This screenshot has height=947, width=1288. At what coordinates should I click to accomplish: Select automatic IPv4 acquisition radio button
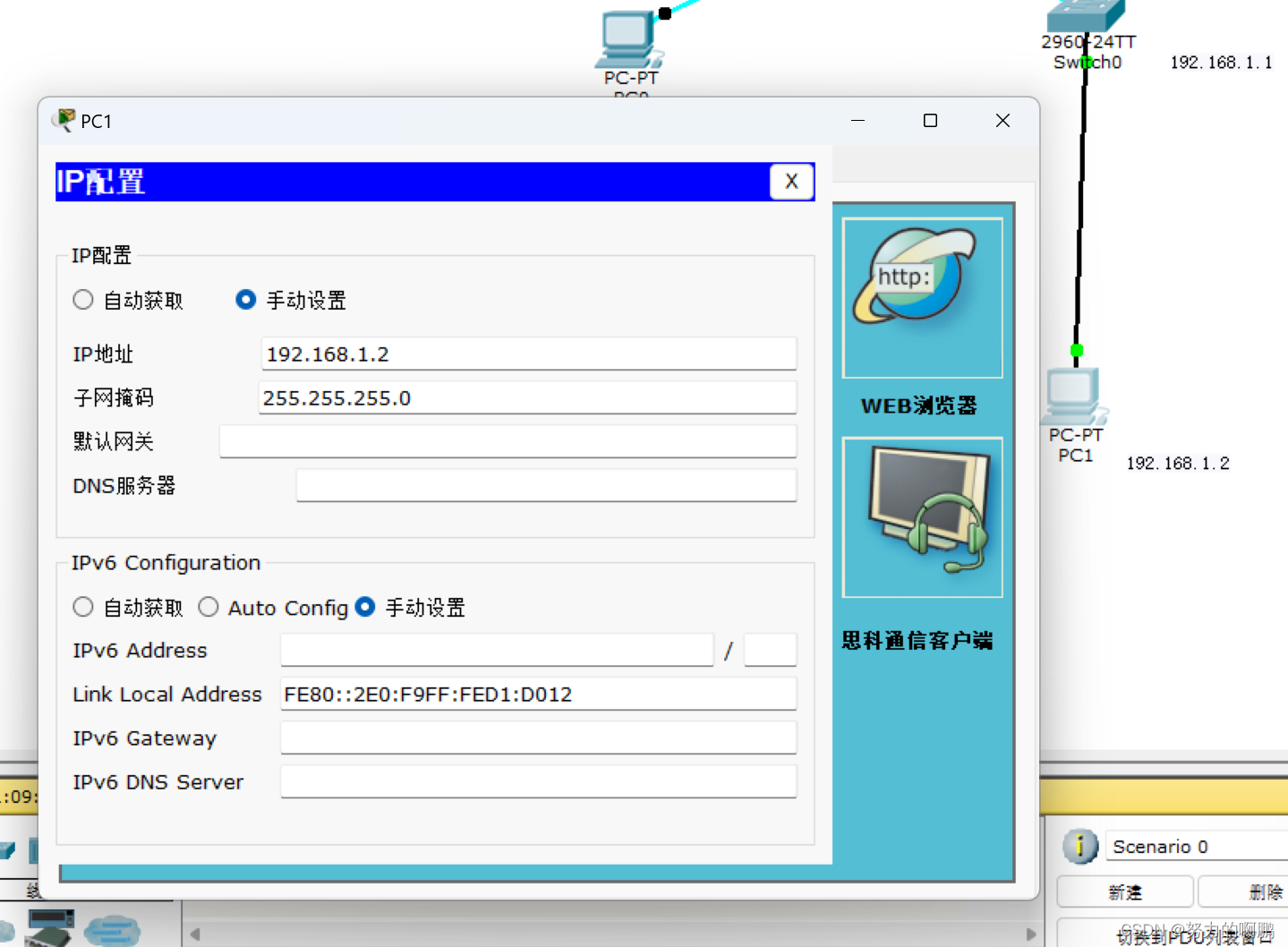83,300
